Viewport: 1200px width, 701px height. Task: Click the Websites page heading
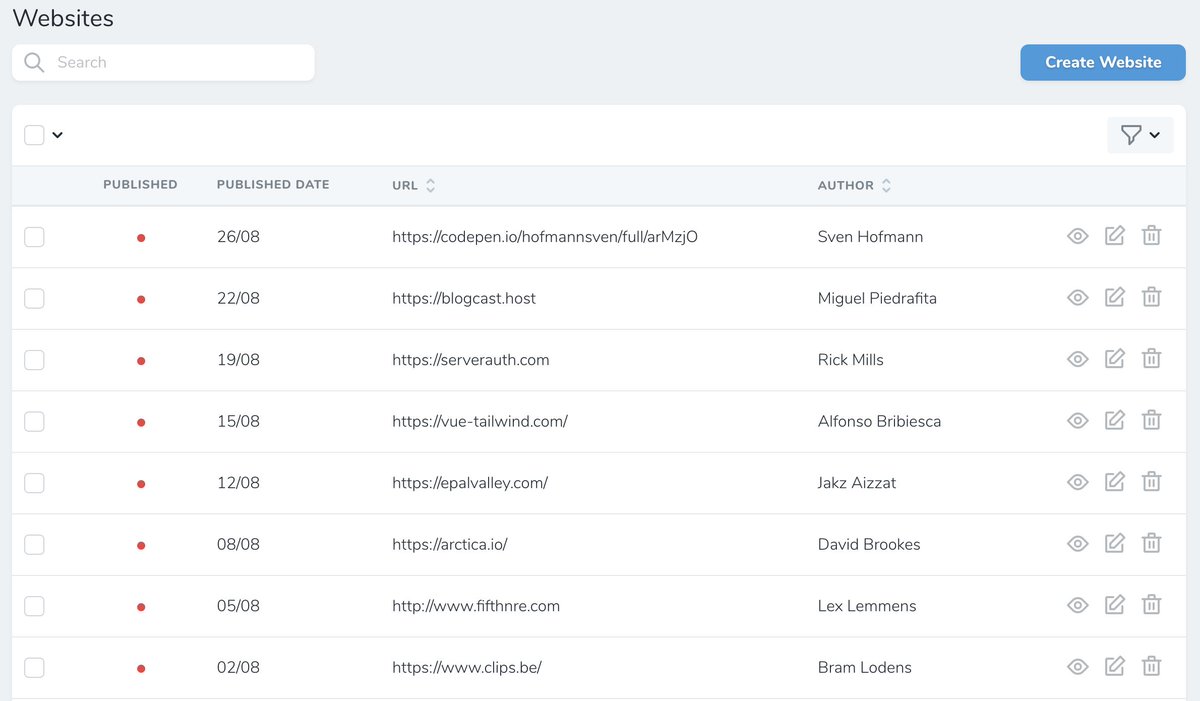pyautogui.click(x=63, y=18)
